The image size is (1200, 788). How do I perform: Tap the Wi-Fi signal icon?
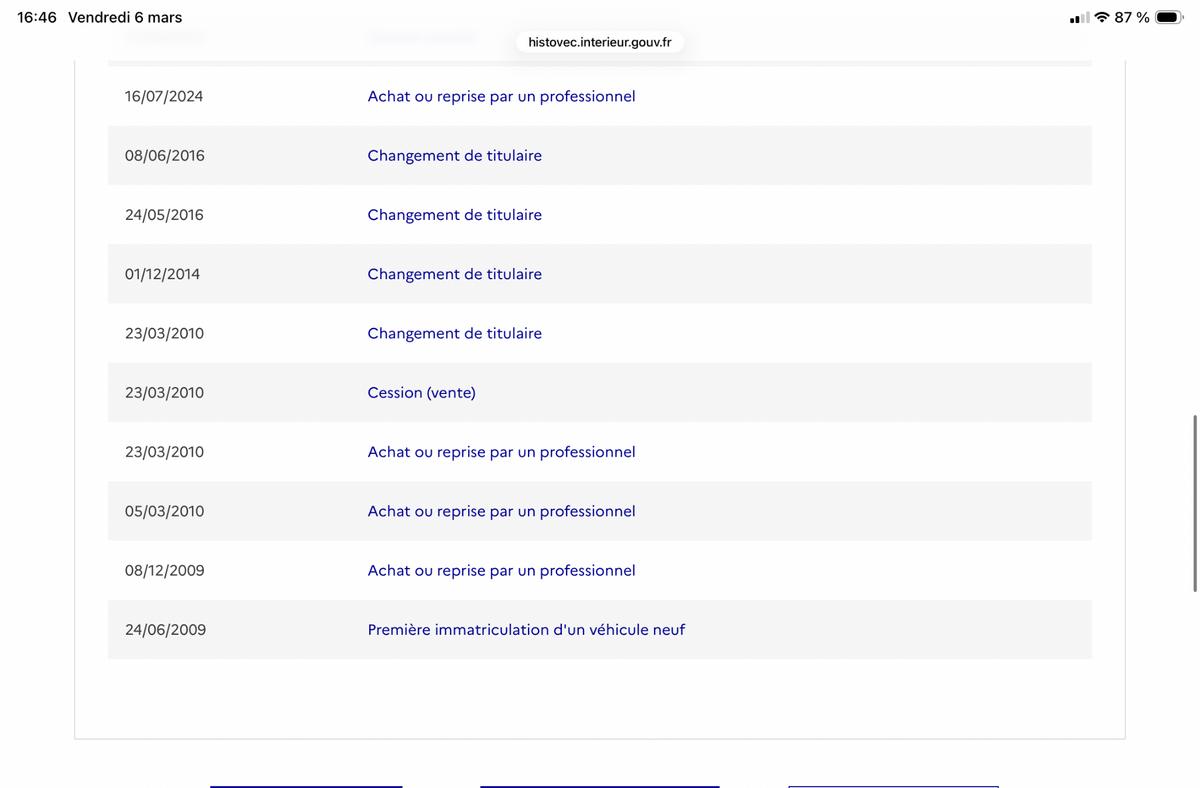pyautogui.click(x=1102, y=17)
